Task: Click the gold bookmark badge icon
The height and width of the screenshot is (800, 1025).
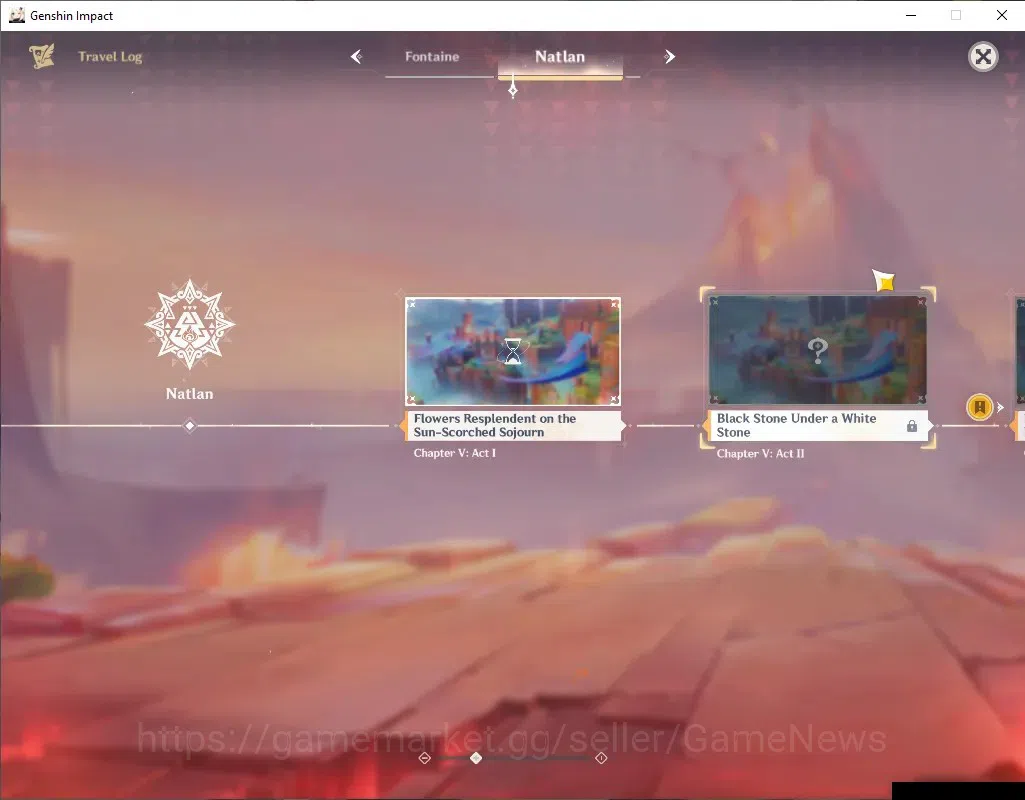Action: tap(980, 407)
